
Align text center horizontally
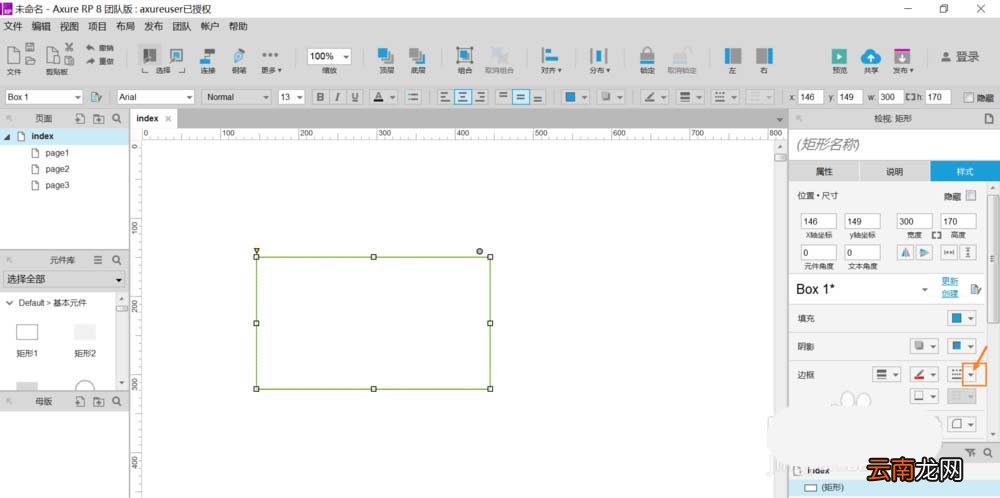(x=463, y=97)
